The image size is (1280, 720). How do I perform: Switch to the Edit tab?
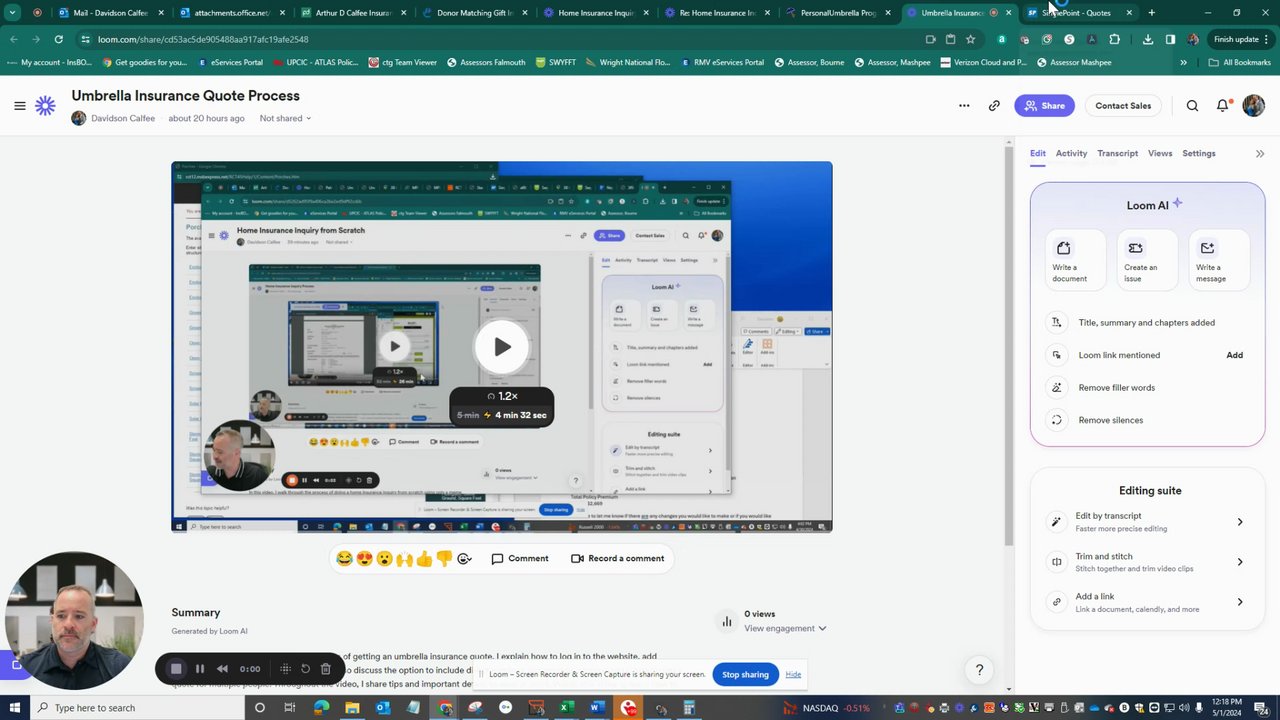point(1037,153)
